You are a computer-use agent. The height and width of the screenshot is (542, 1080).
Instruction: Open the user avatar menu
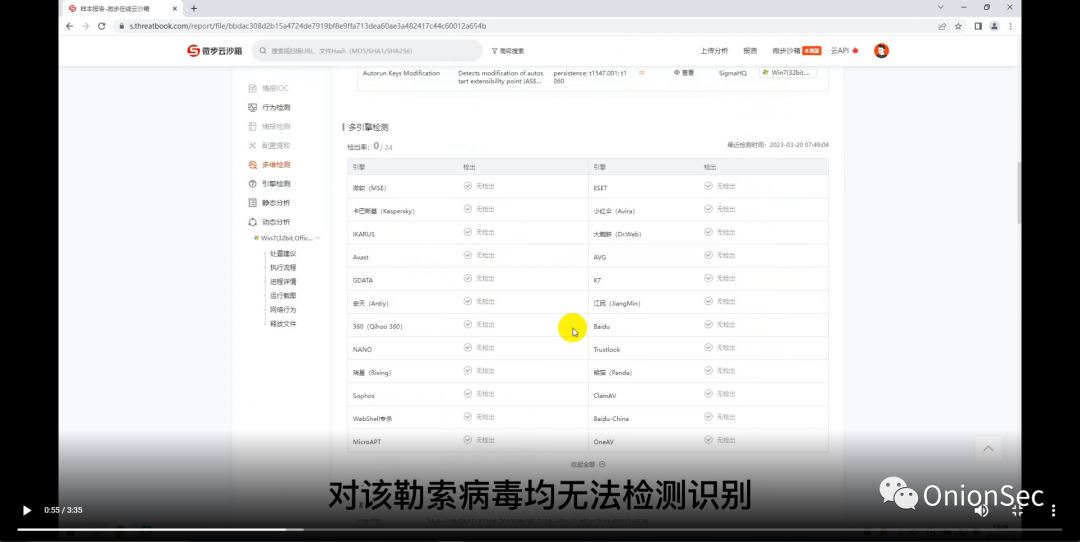click(x=881, y=51)
